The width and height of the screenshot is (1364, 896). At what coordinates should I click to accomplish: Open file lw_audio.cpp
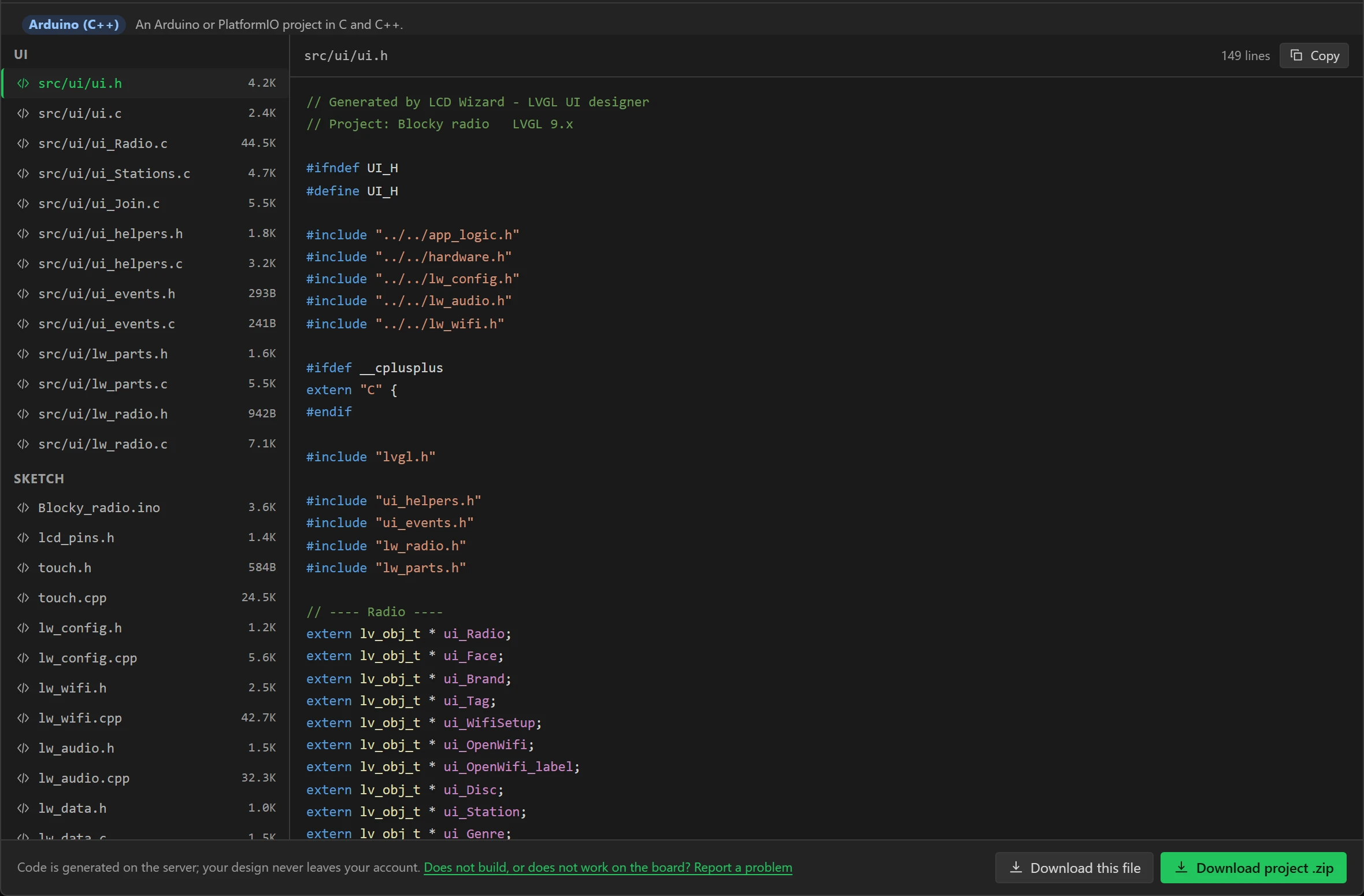[146, 778]
